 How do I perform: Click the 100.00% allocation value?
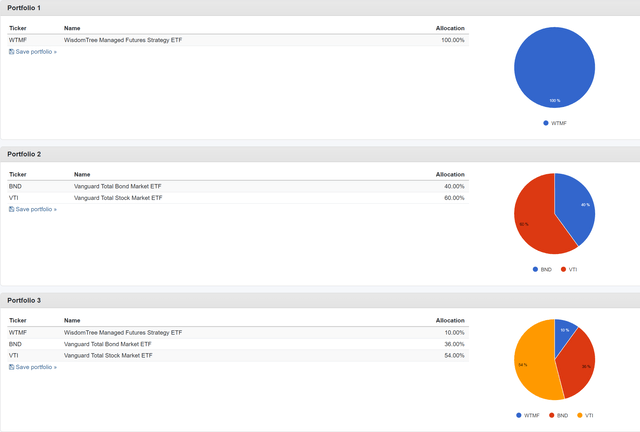point(453,40)
